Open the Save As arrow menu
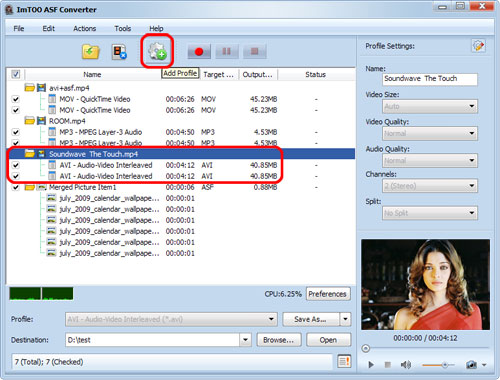This screenshot has height=380, width=500. (x=345, y=319)
